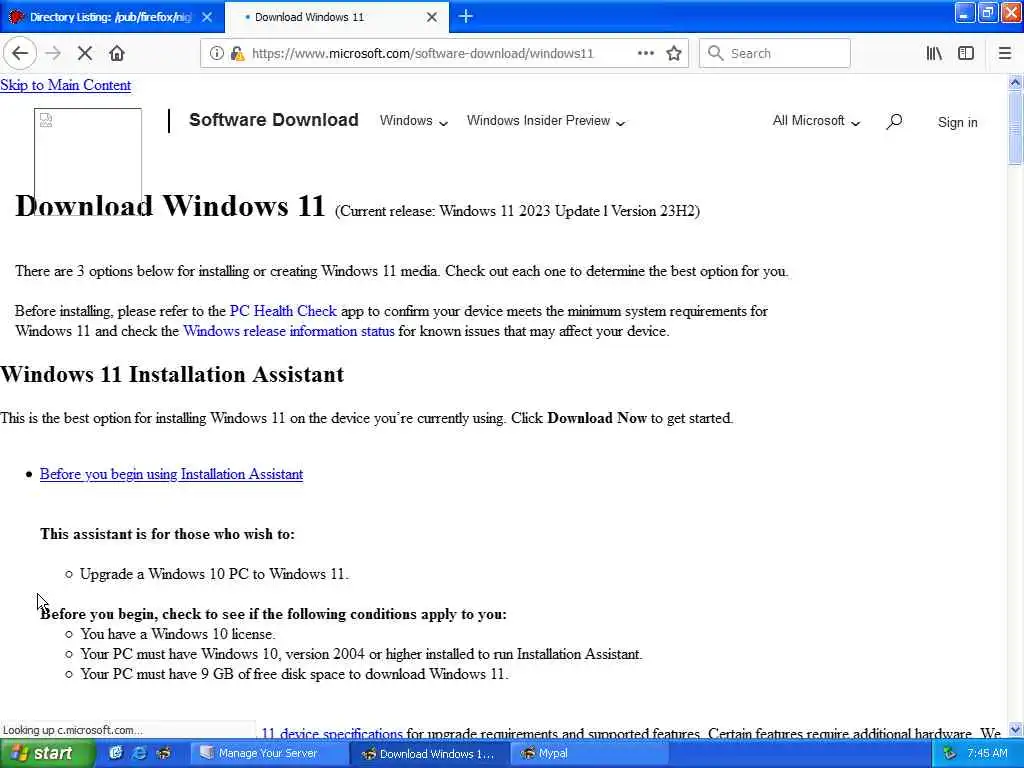
Task: Click Windows 11 Installation Assistant heading
Action: click(172, 374)
